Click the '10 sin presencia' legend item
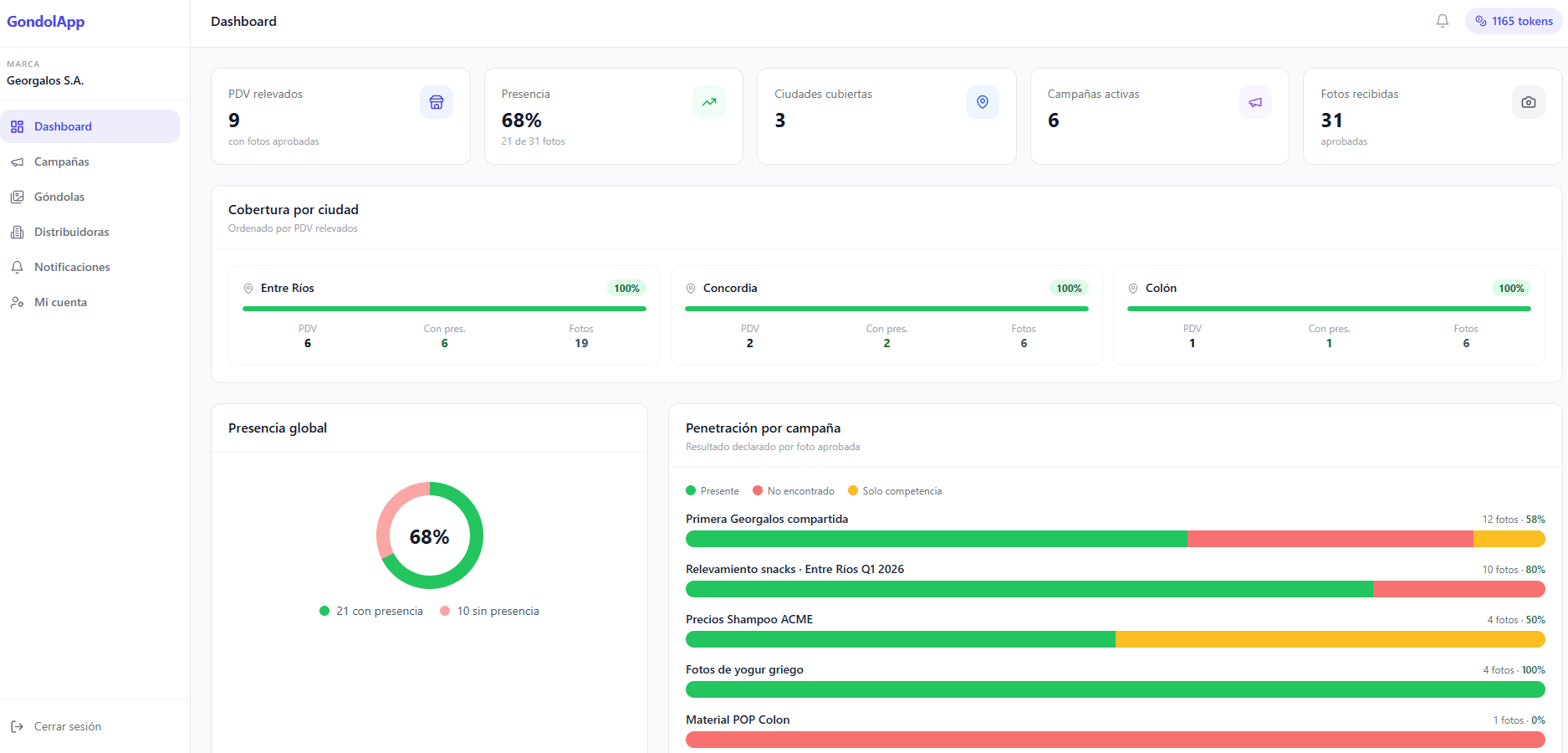 [x=490, y=611]
